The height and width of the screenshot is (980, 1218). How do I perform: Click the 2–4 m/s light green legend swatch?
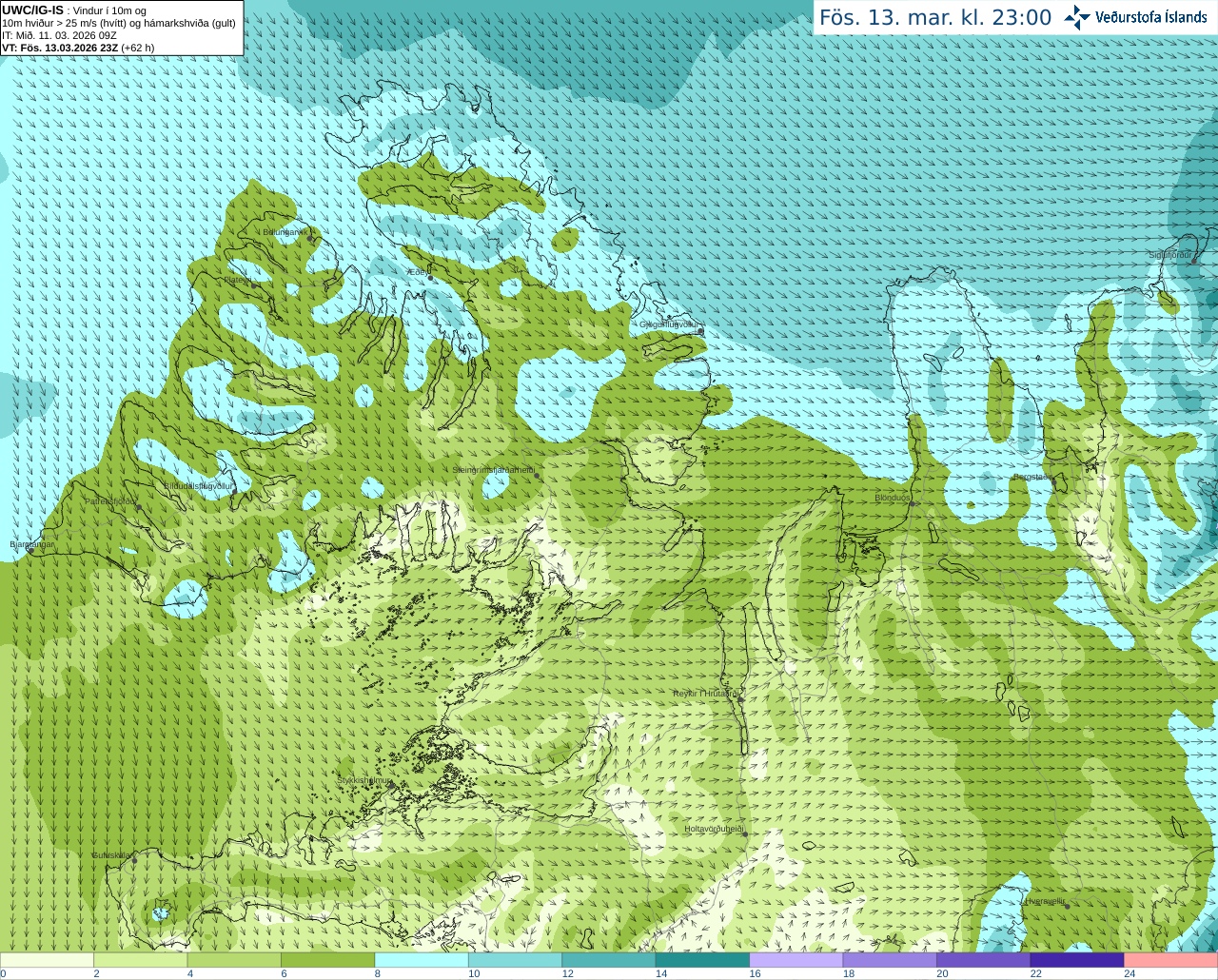(140, 960)
